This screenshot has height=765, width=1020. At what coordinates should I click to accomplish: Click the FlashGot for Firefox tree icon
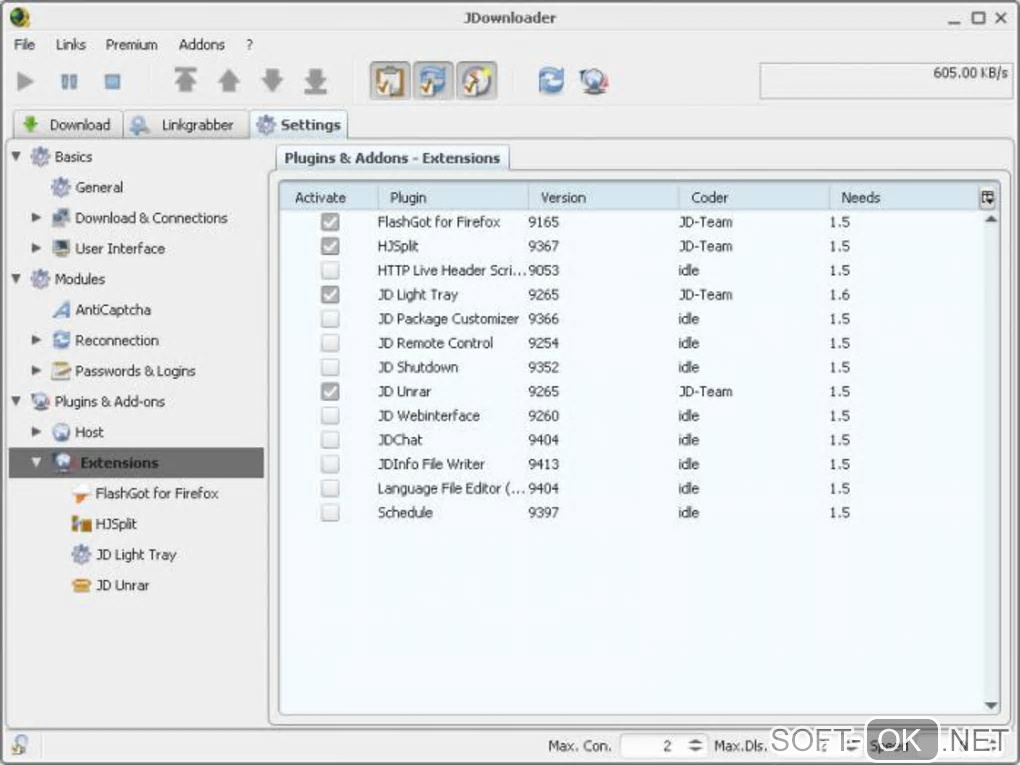click(81, 494)
